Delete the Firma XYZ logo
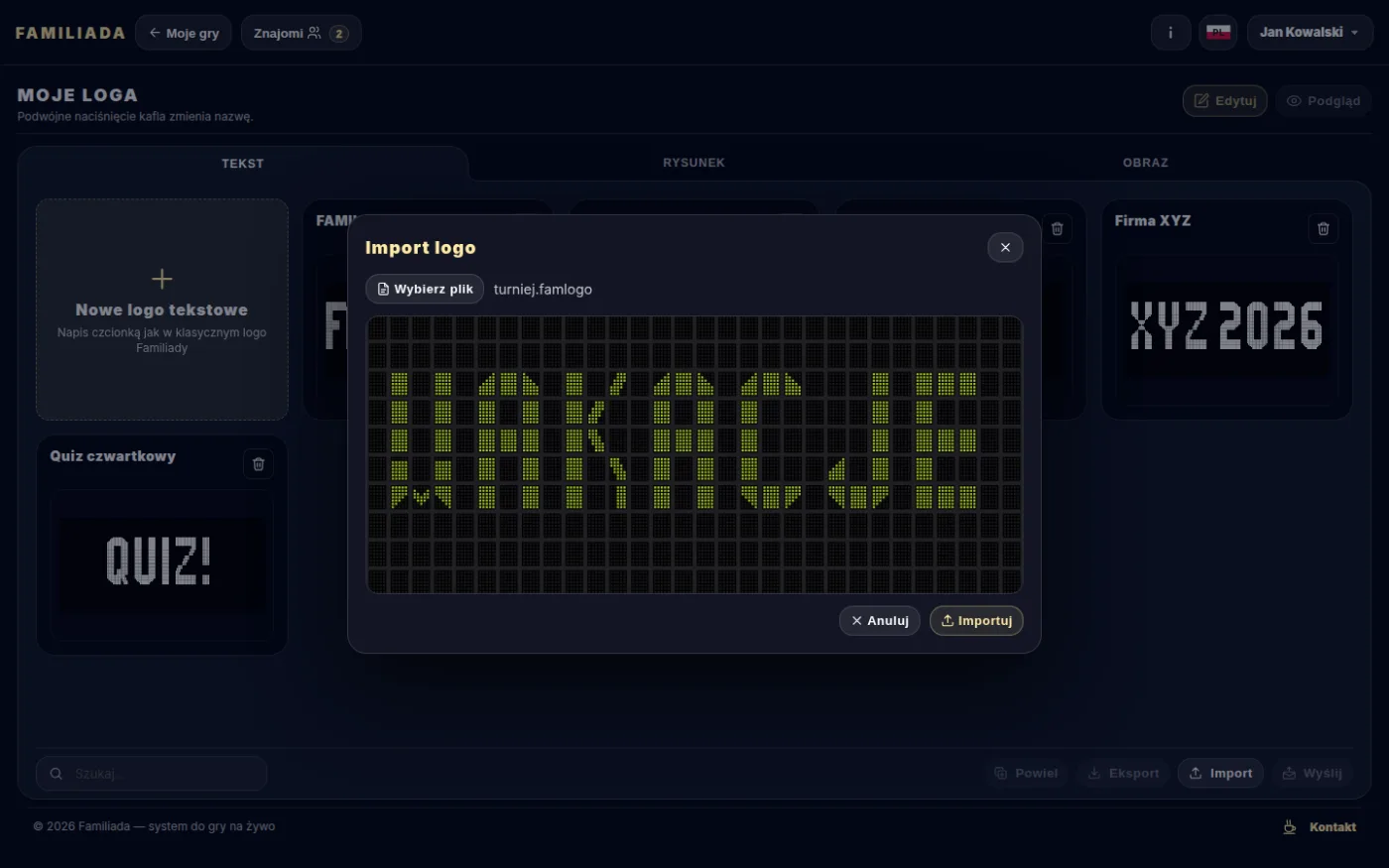The width and height of the screenshot is (1389, 868). tap(1323, 229)
